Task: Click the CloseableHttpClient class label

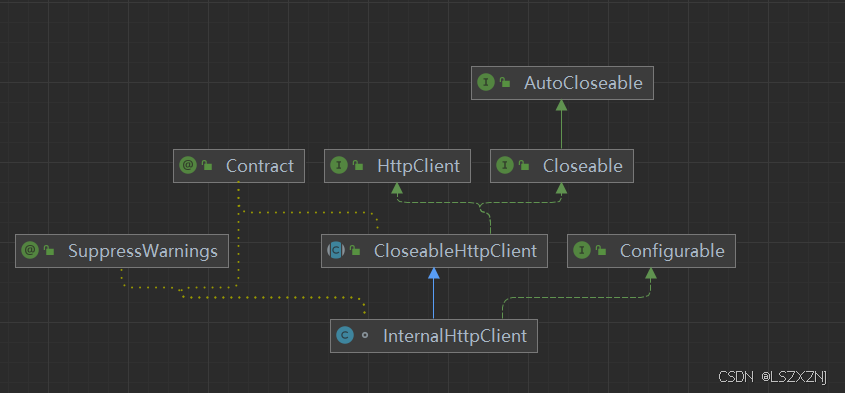Action: click(455, 251)
